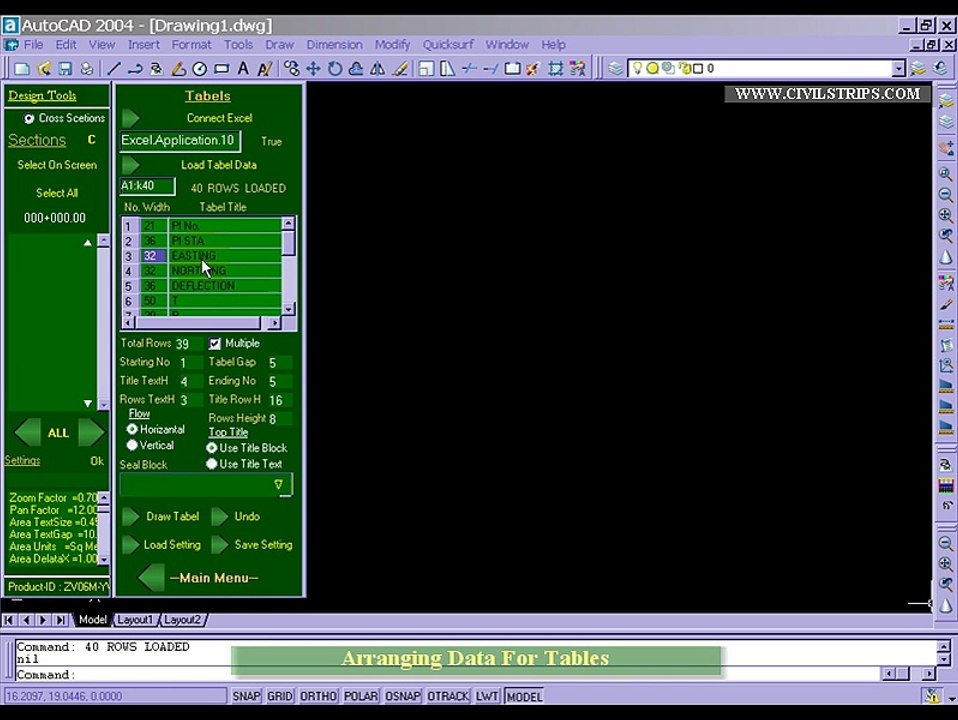Viewport: 958px width, 720px height.
Task: Select the Line drawing tool
Action: tap(114, 68)
